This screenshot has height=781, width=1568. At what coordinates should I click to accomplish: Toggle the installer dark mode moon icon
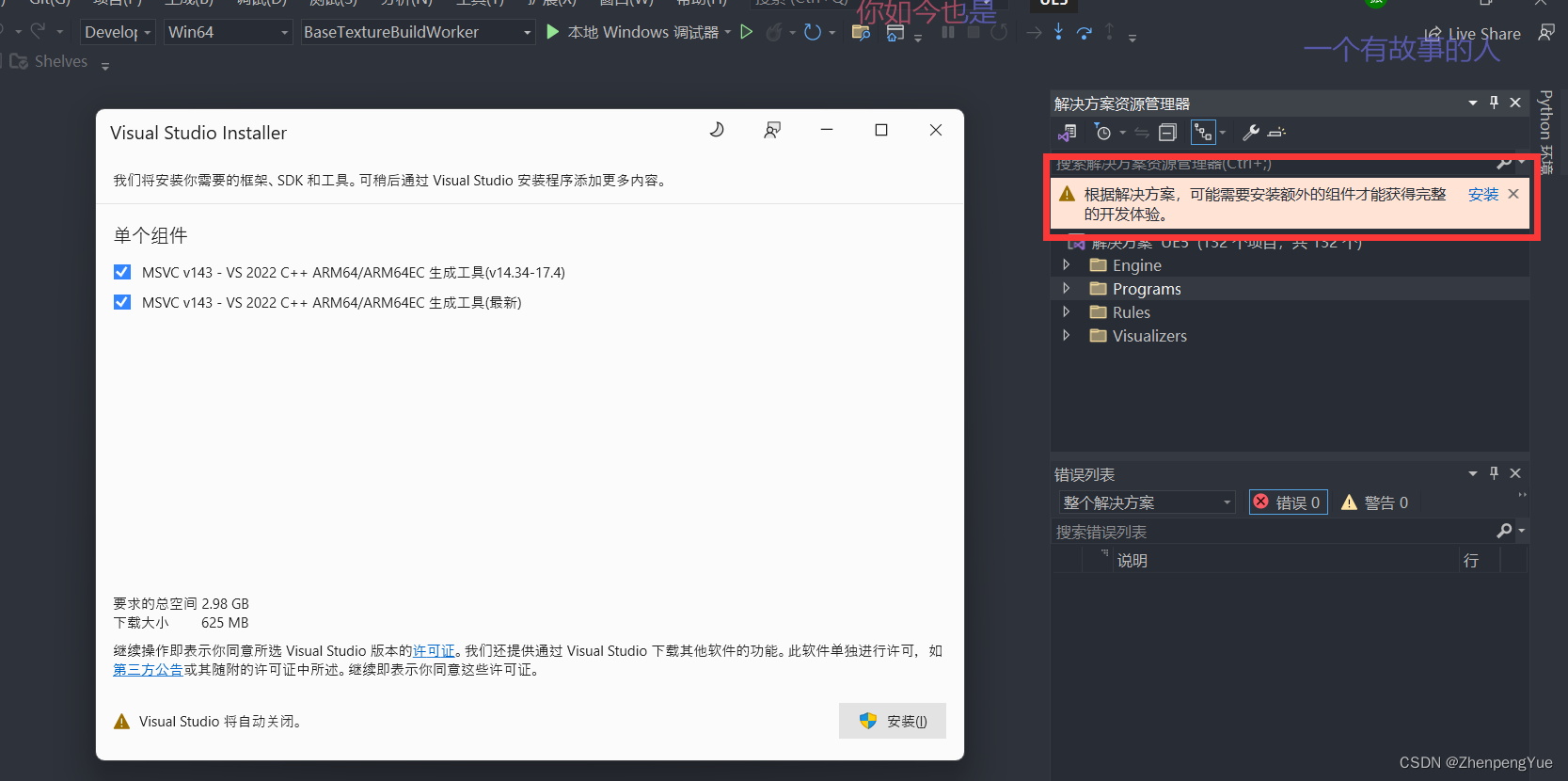[x=717, y=130]
